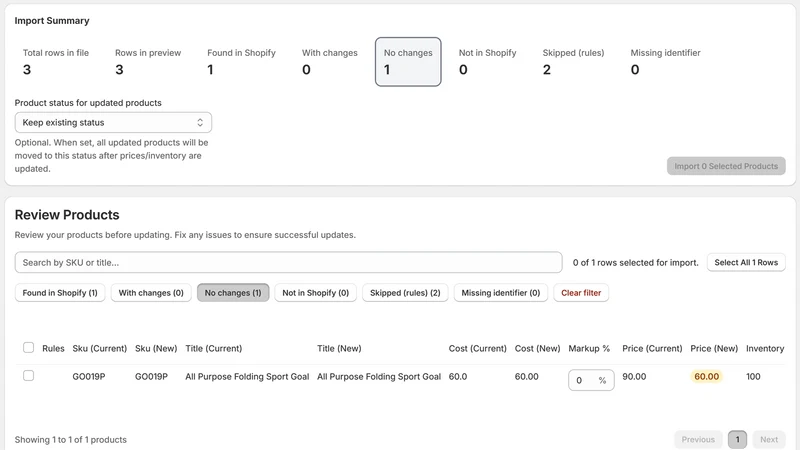
Task: Click the current title All Purpose Folding Sport Goal
Action: pos(247,377)
